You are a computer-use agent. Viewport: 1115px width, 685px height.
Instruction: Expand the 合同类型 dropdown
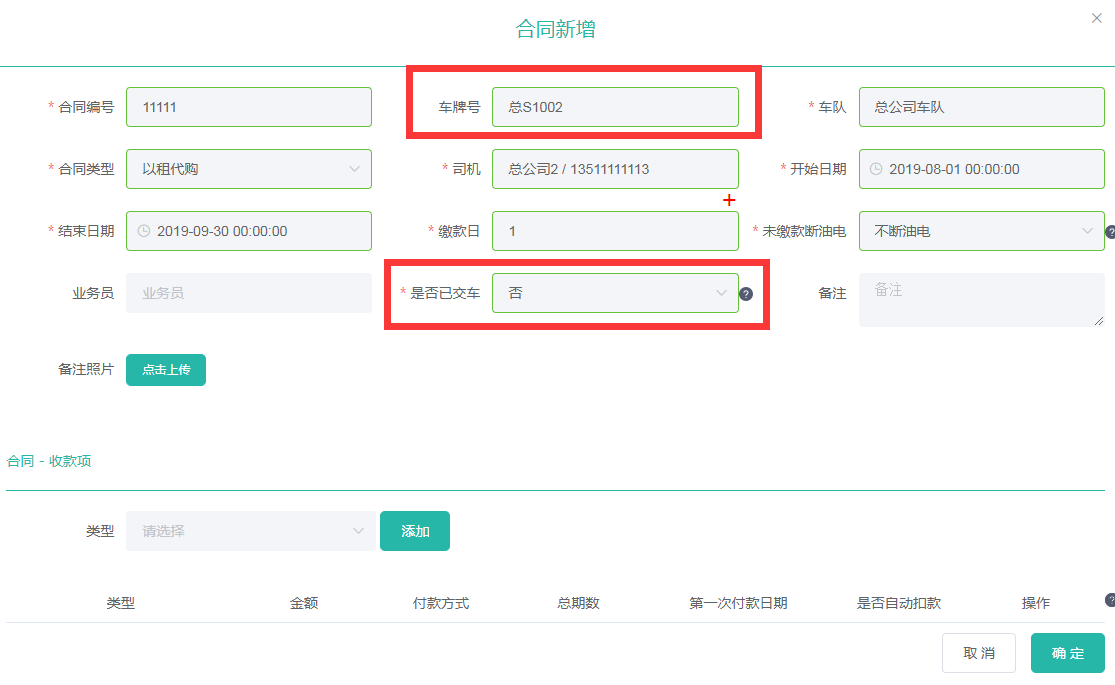tap(248, 169)
